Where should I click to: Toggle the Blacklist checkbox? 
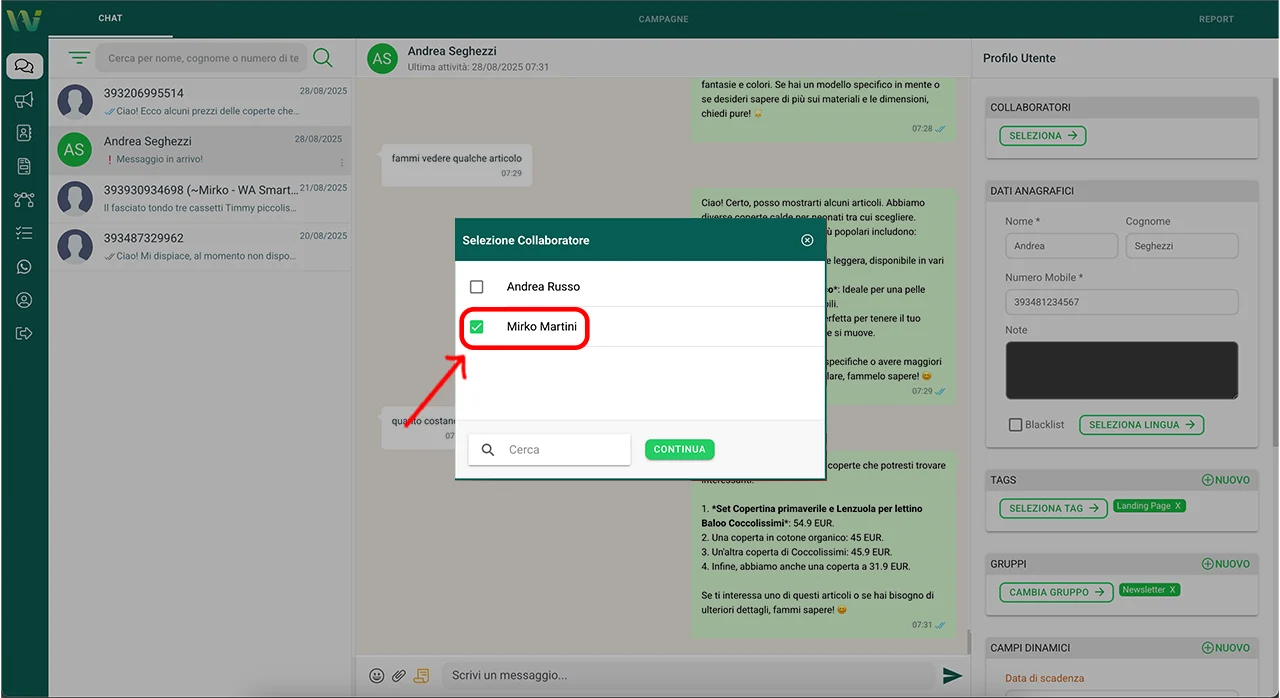click(x=1016, y=425)
